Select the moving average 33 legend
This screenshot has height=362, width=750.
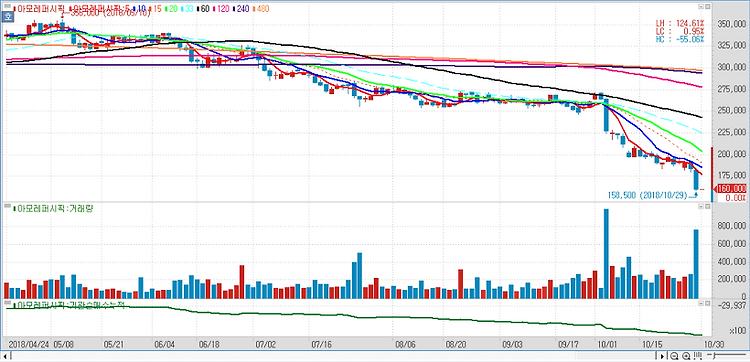pos(187,9)
